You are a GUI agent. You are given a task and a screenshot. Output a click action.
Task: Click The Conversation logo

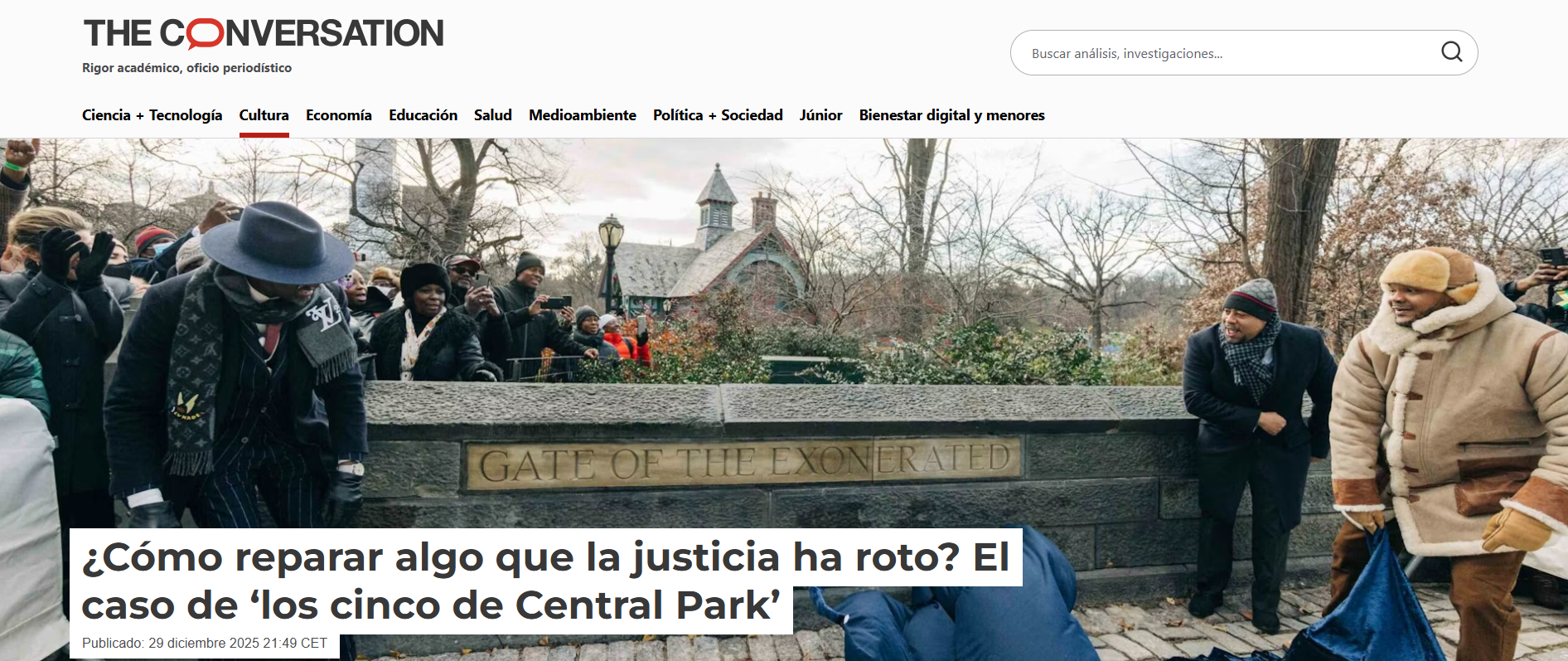click(264, 34)
